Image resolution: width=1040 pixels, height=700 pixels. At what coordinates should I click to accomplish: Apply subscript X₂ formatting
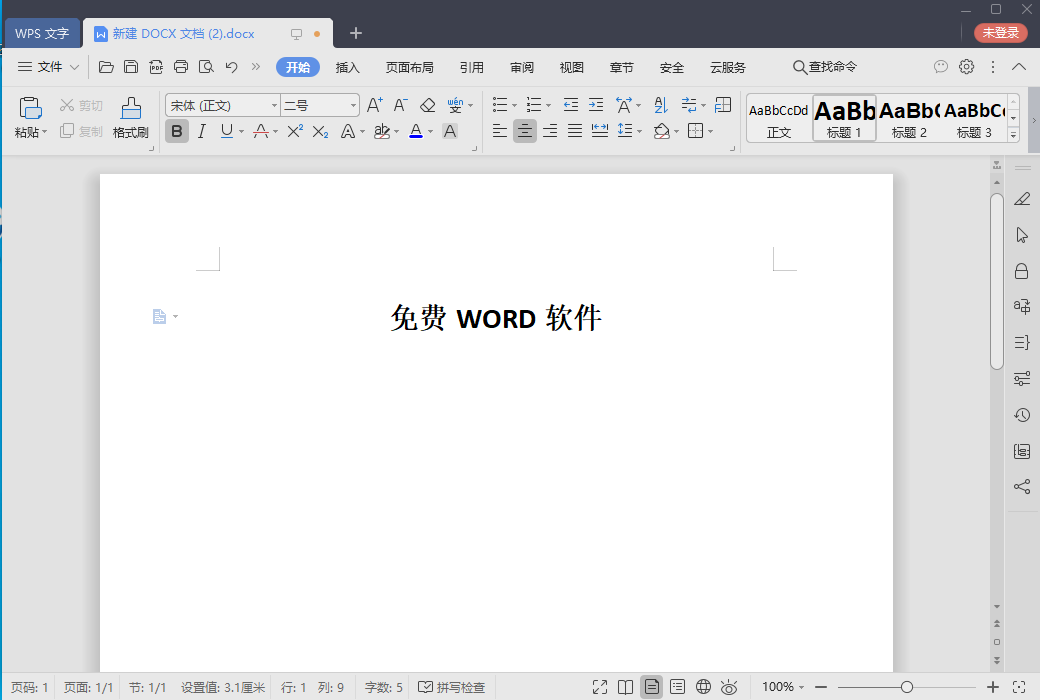[x=320, y=131]
